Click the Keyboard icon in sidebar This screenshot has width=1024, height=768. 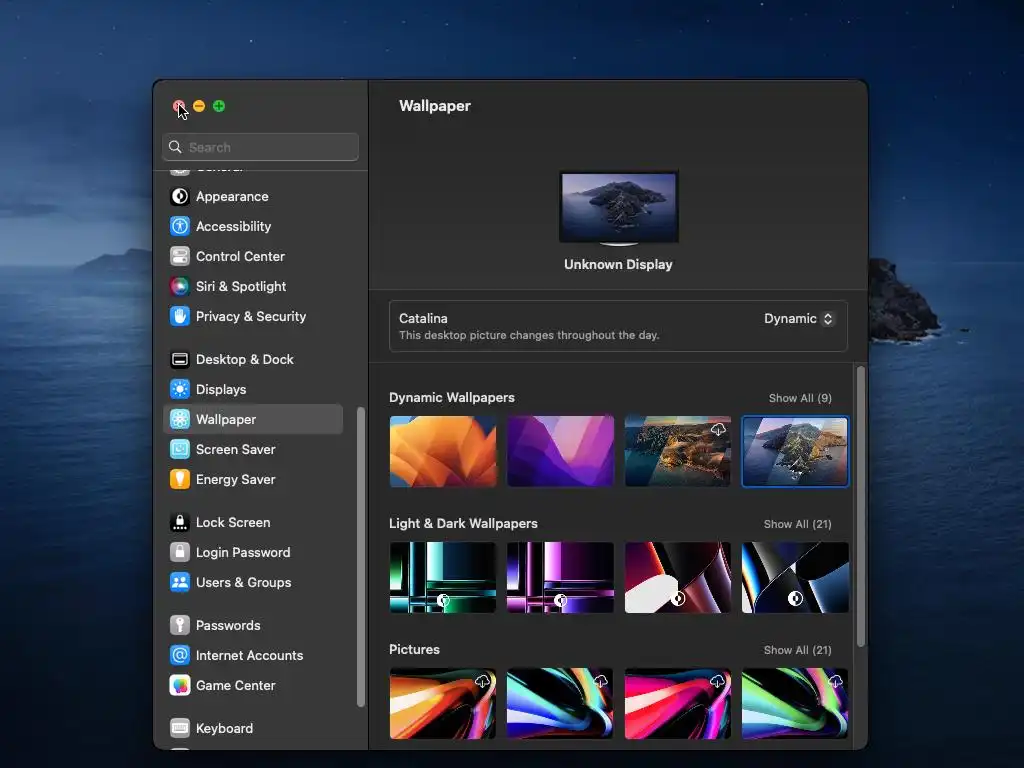pos(180,728)
